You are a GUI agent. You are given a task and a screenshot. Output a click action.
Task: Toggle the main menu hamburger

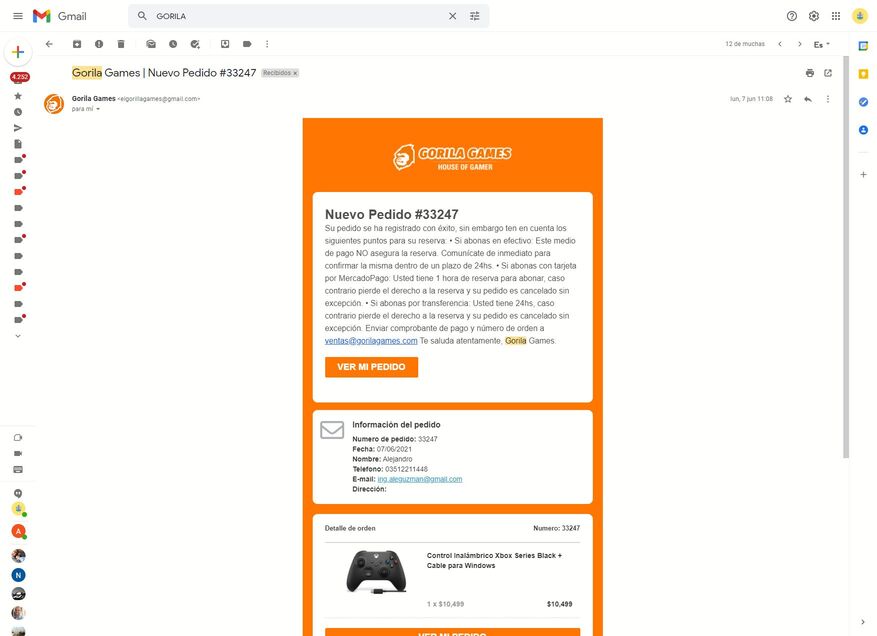click(17, 16)
